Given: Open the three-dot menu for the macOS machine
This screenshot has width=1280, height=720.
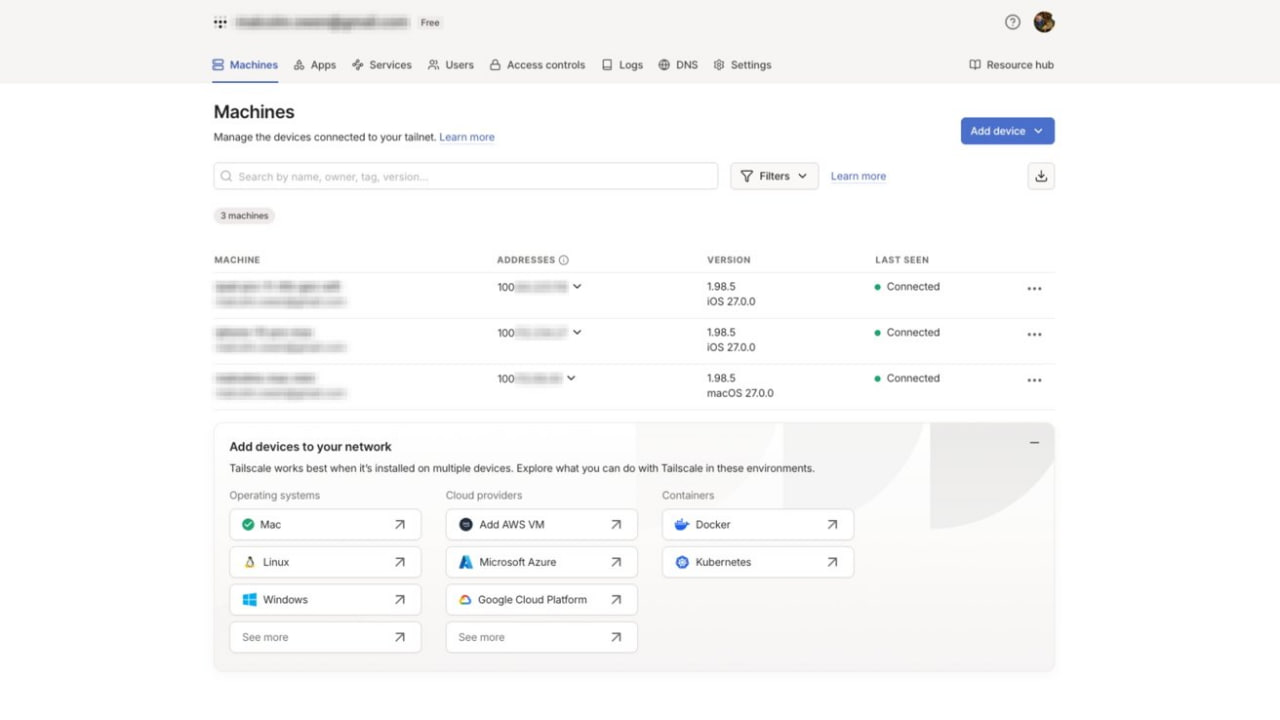Looking at the screenshot, I should [x=1034, y=380].
